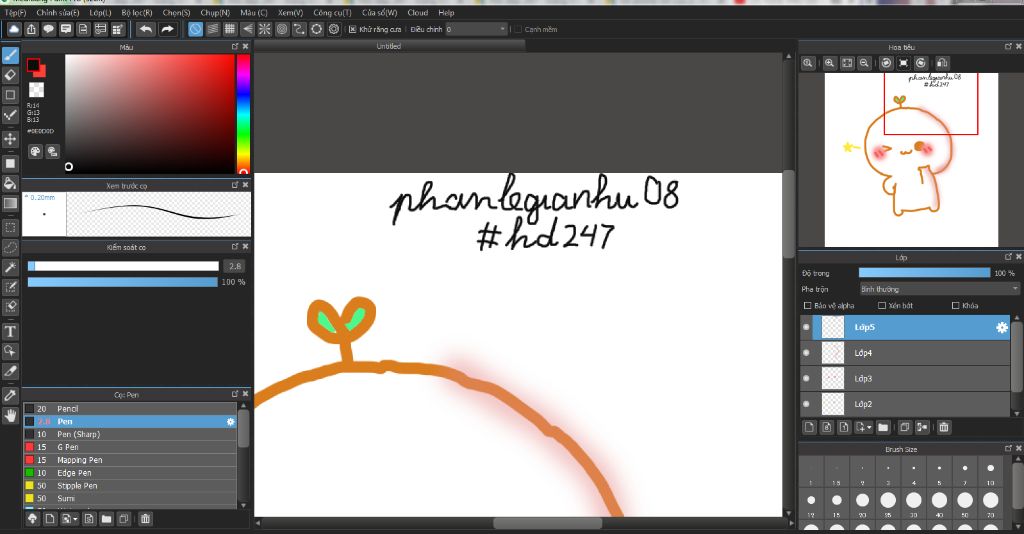
Task: Open the Lớp(L) menu
Action: click(100, 12)
